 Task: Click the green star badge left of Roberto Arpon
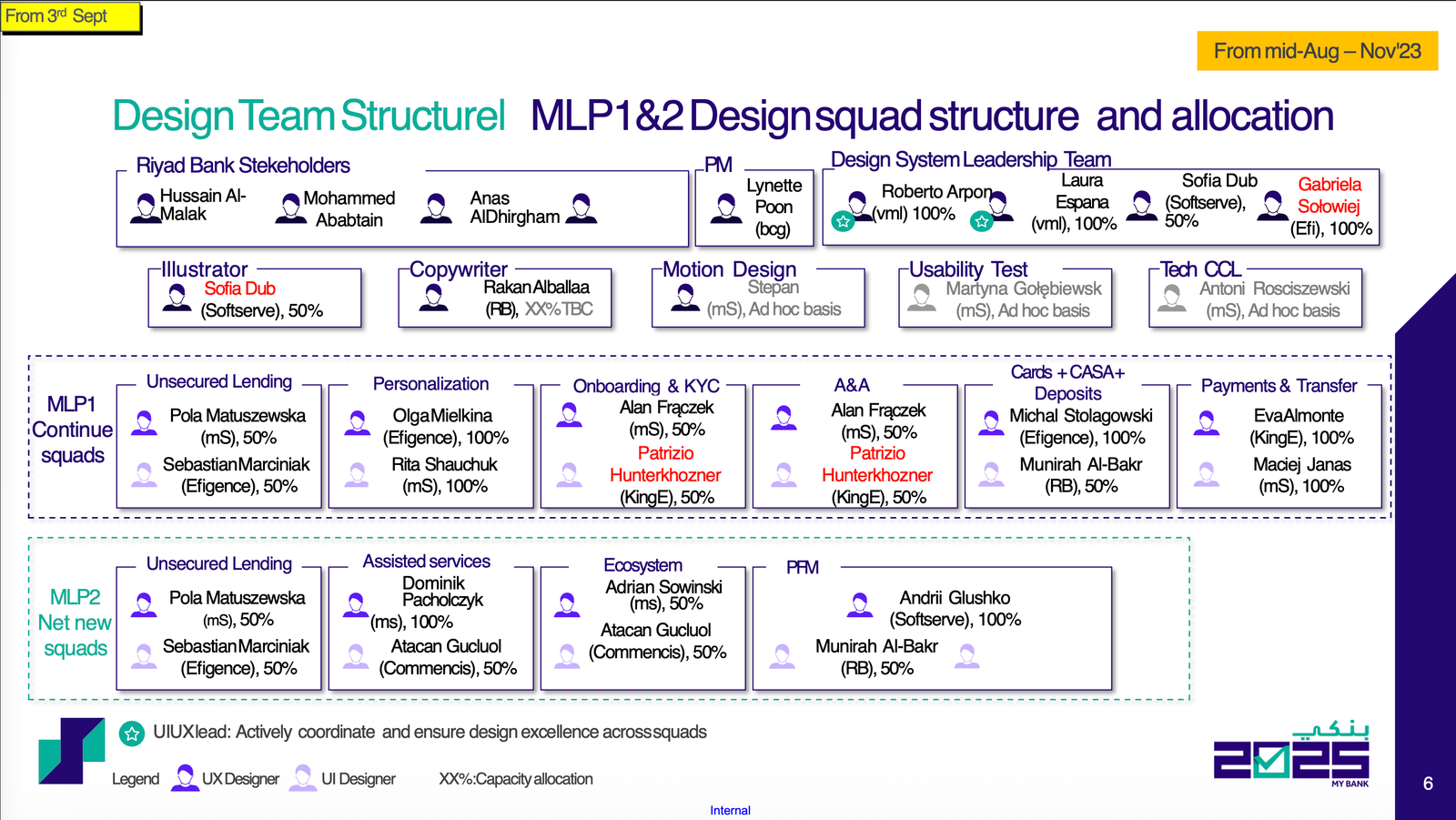[844, 221]
